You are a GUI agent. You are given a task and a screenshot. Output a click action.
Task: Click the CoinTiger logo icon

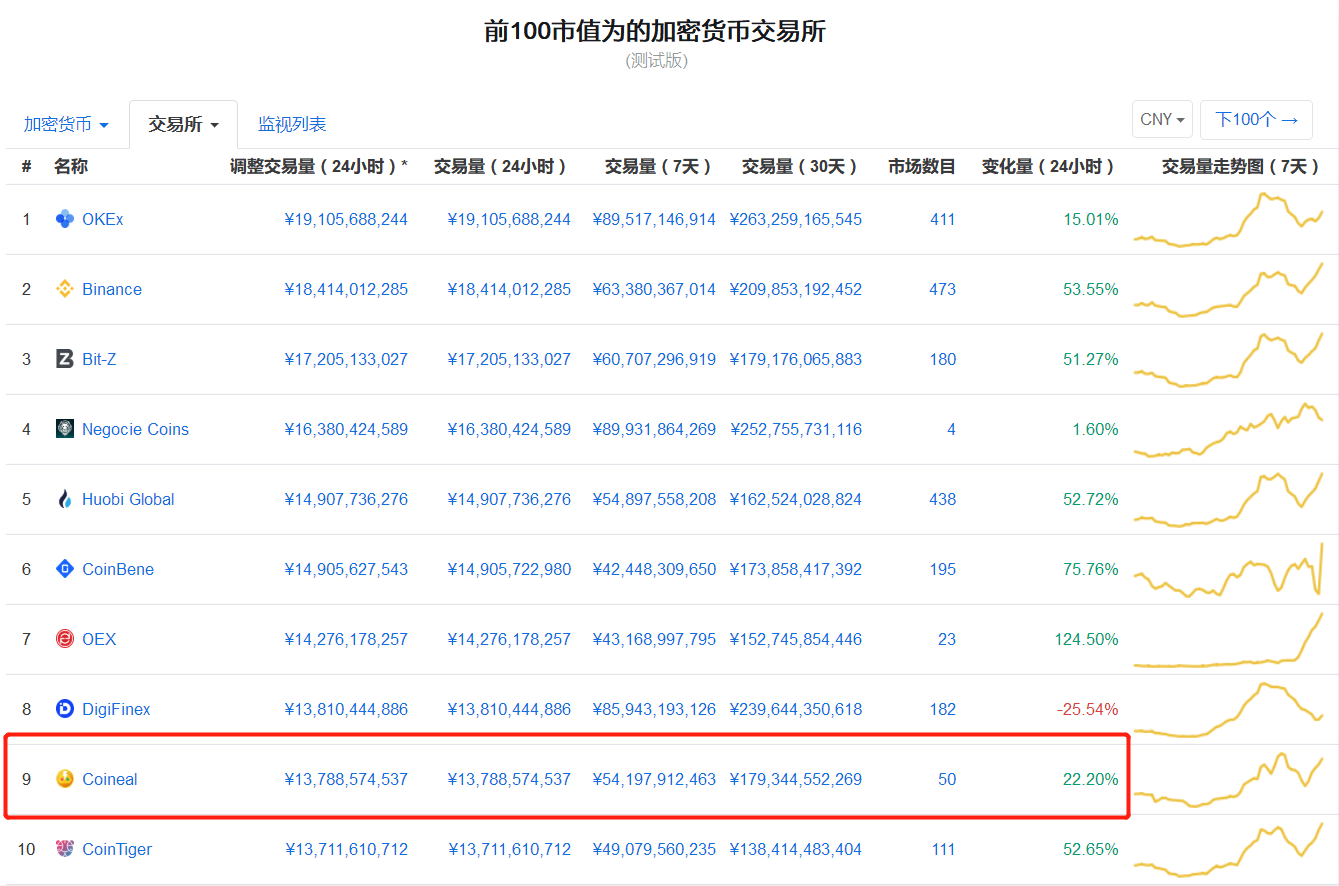click(x=65, y=849)
